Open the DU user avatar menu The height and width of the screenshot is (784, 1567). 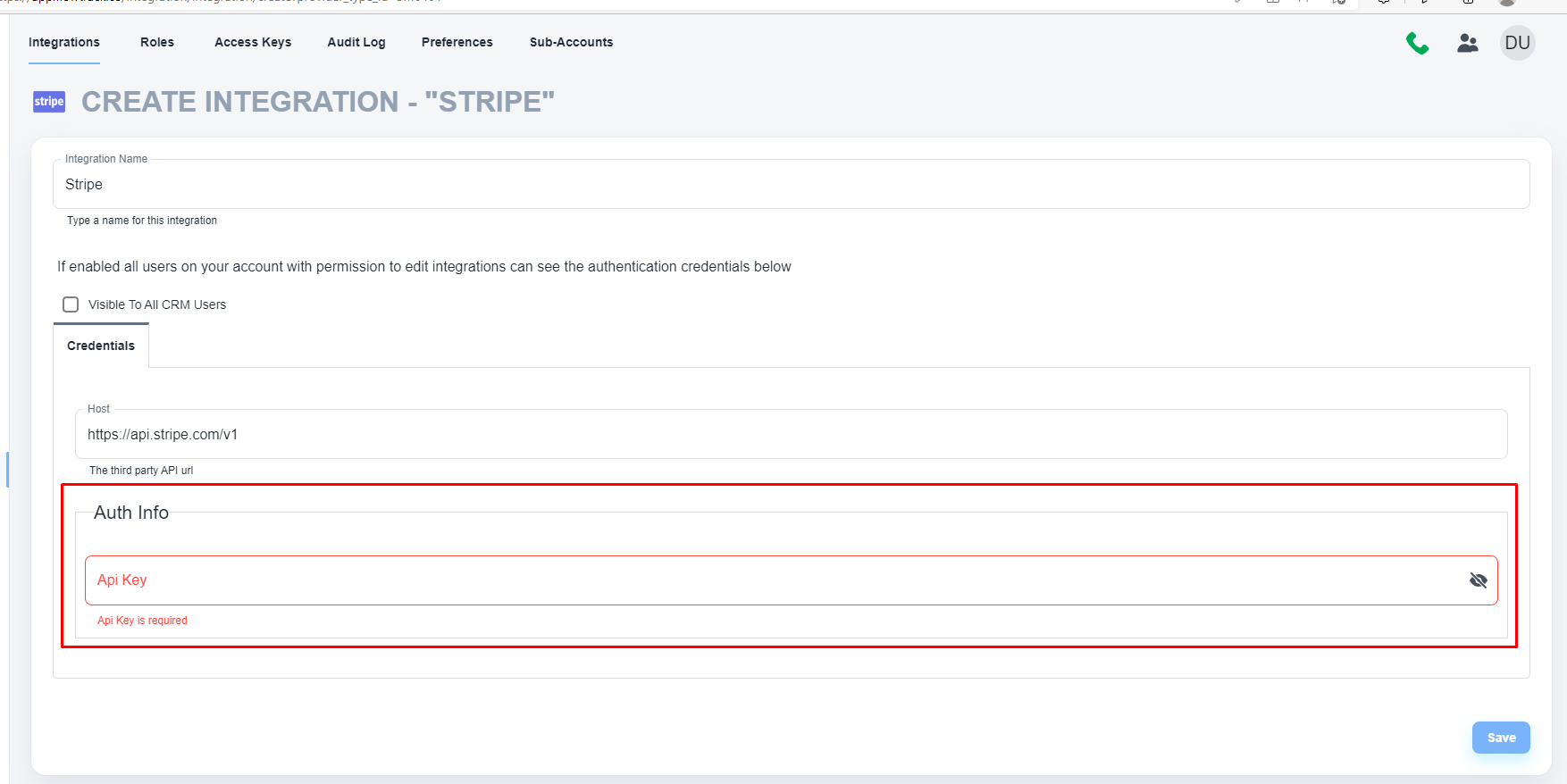1517,43
